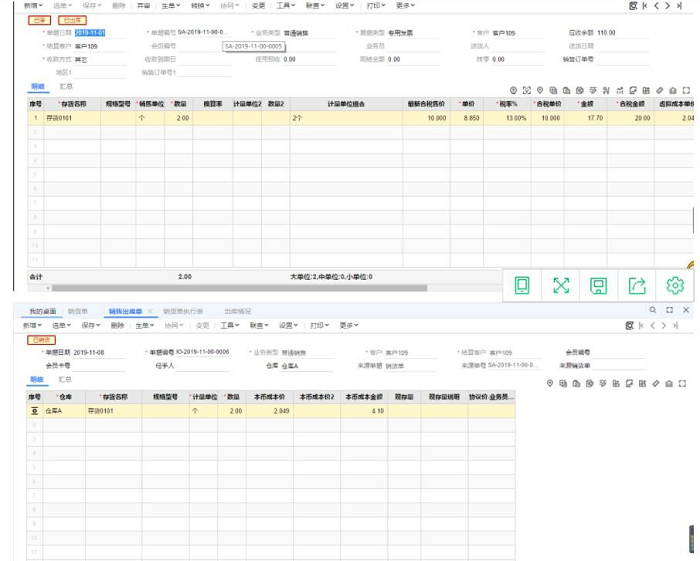This screenshot has height=561, width=700.
Task: Click 删除 button in lower outbound form
Action: 117,325
